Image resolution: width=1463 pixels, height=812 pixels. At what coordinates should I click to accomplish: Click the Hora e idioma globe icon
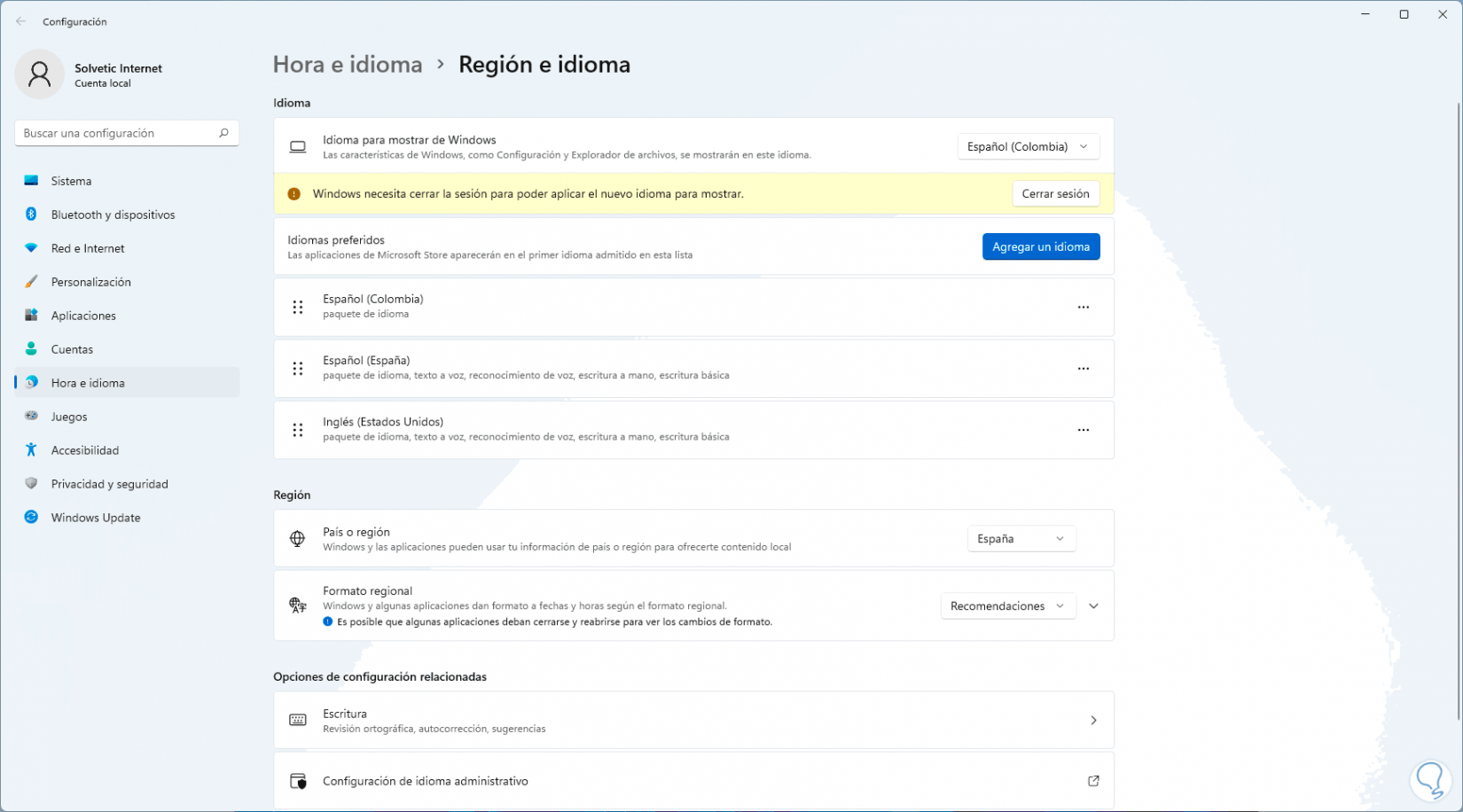click(x=31, y=383)
